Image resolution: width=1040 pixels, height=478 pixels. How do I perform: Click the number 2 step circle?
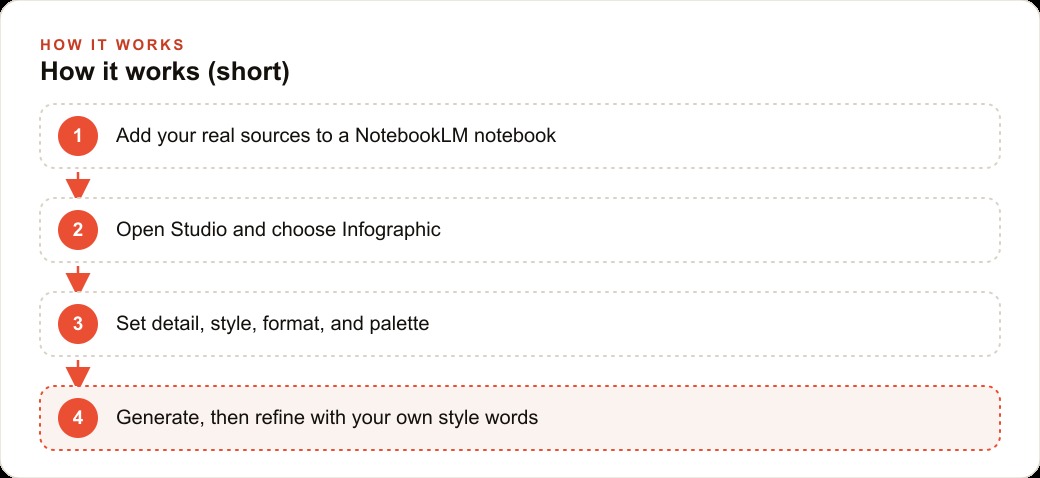(x=78, y=230)
